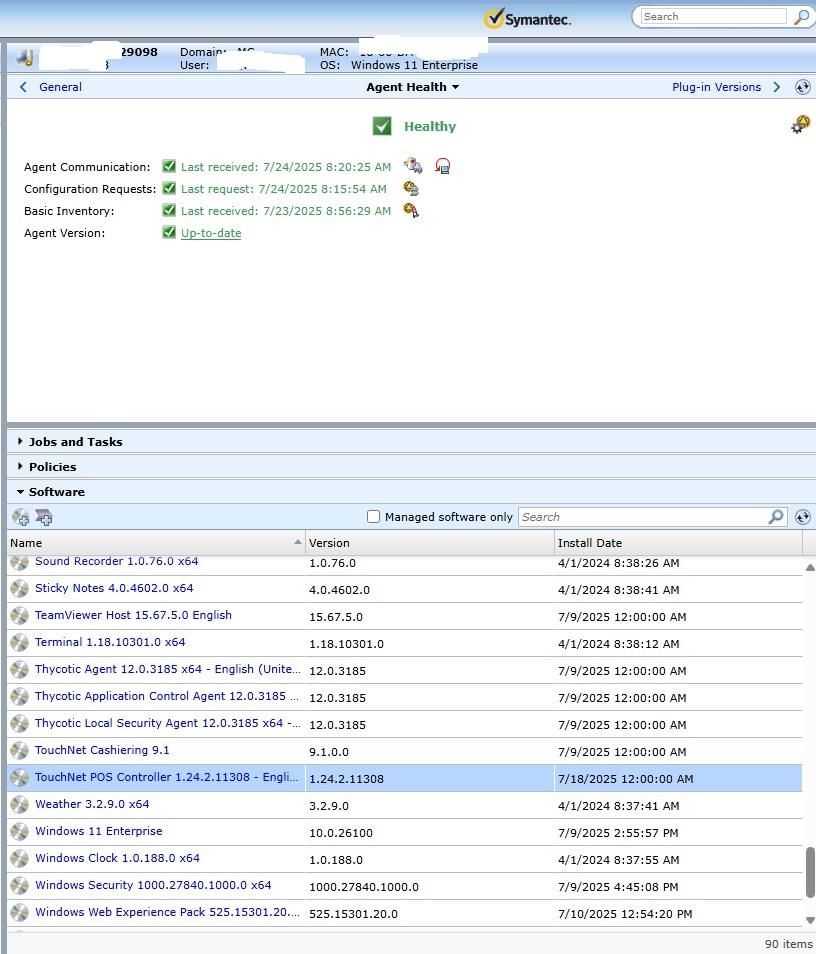This screenshot has width=816, height=954.
Task: Sort software list by Version column
Action: point(430,543)
